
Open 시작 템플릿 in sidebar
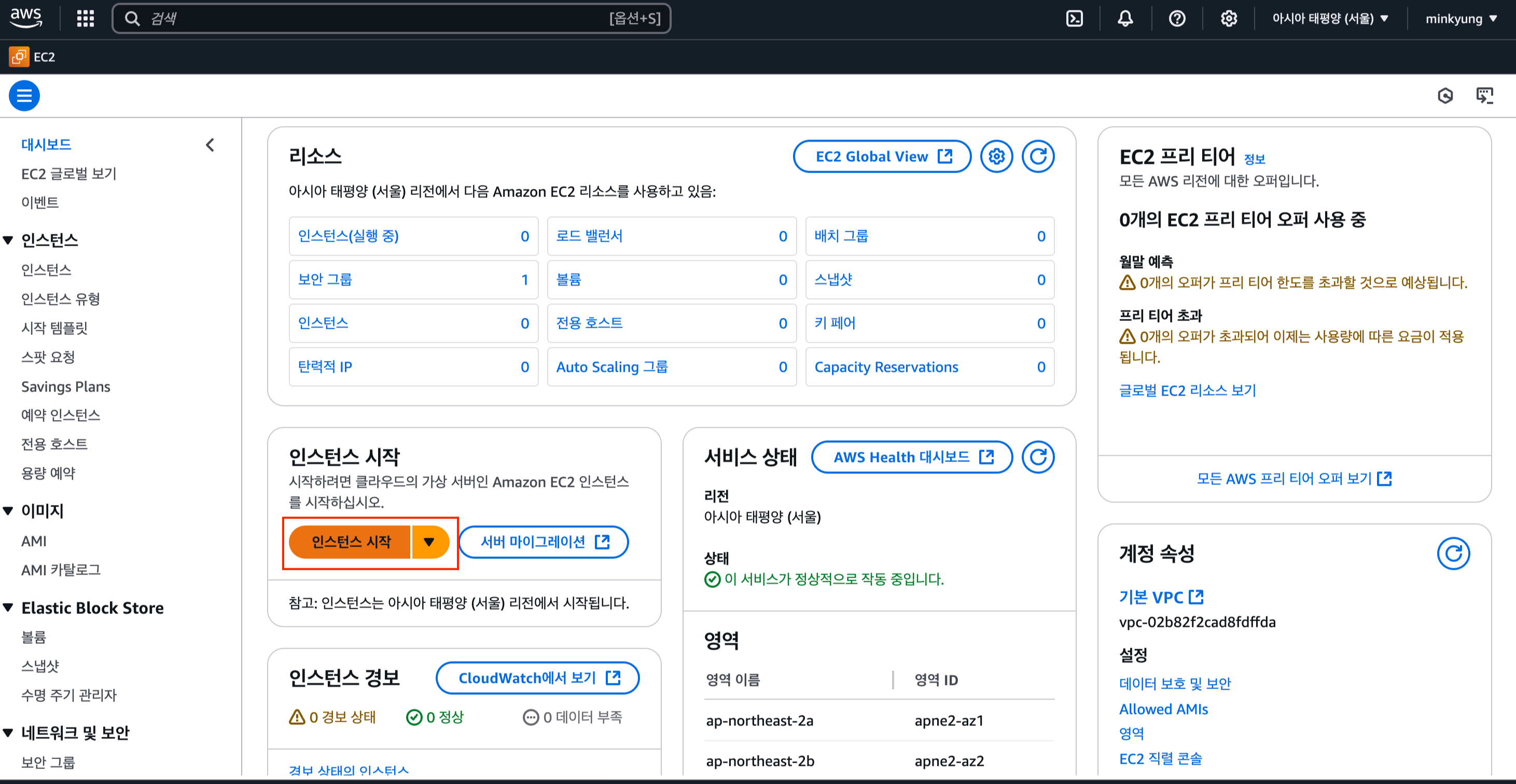(54, 328)
